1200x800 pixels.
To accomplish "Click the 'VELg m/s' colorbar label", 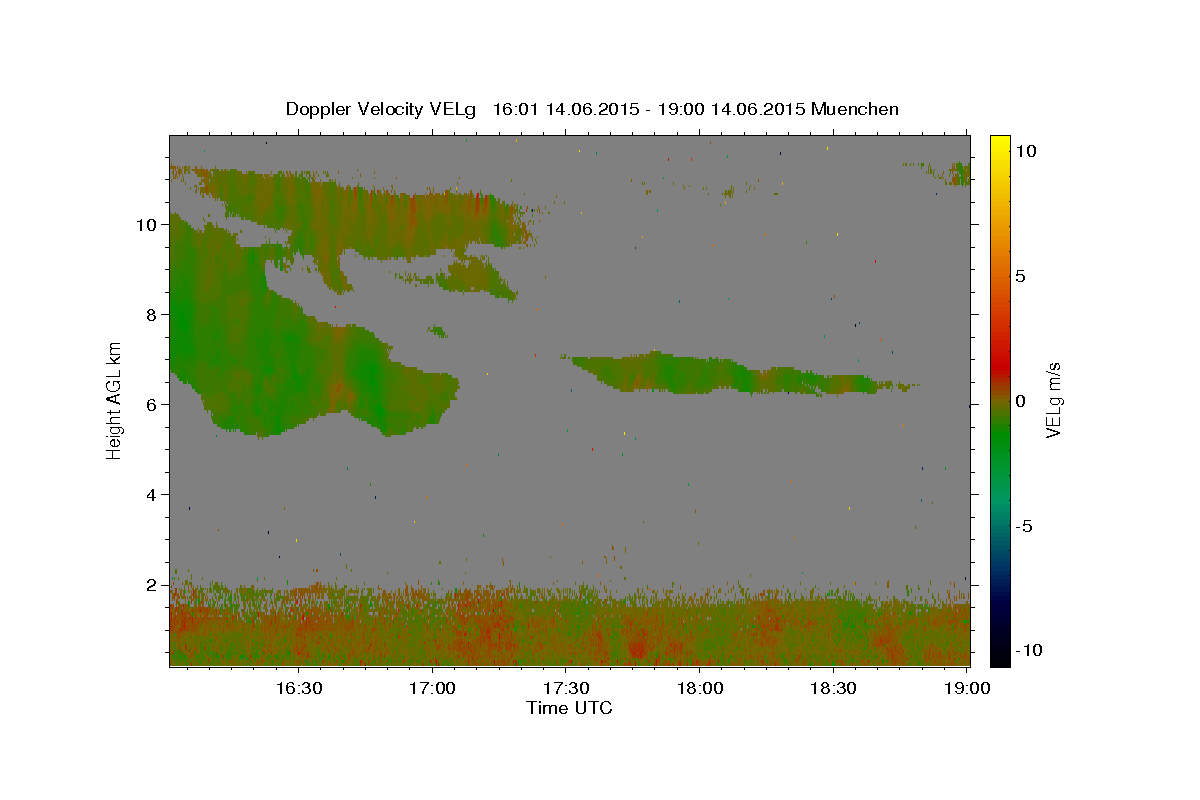I will click(1053, 400).
